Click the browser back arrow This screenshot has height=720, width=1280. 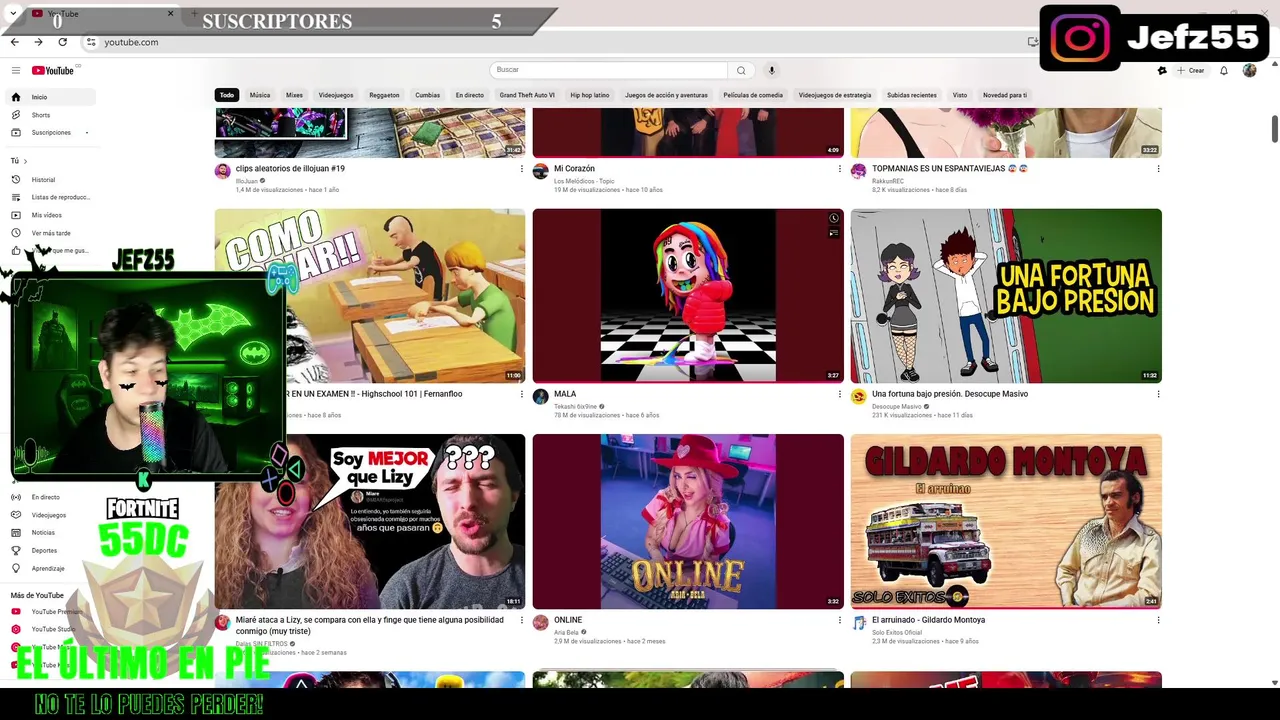point(15,42)
